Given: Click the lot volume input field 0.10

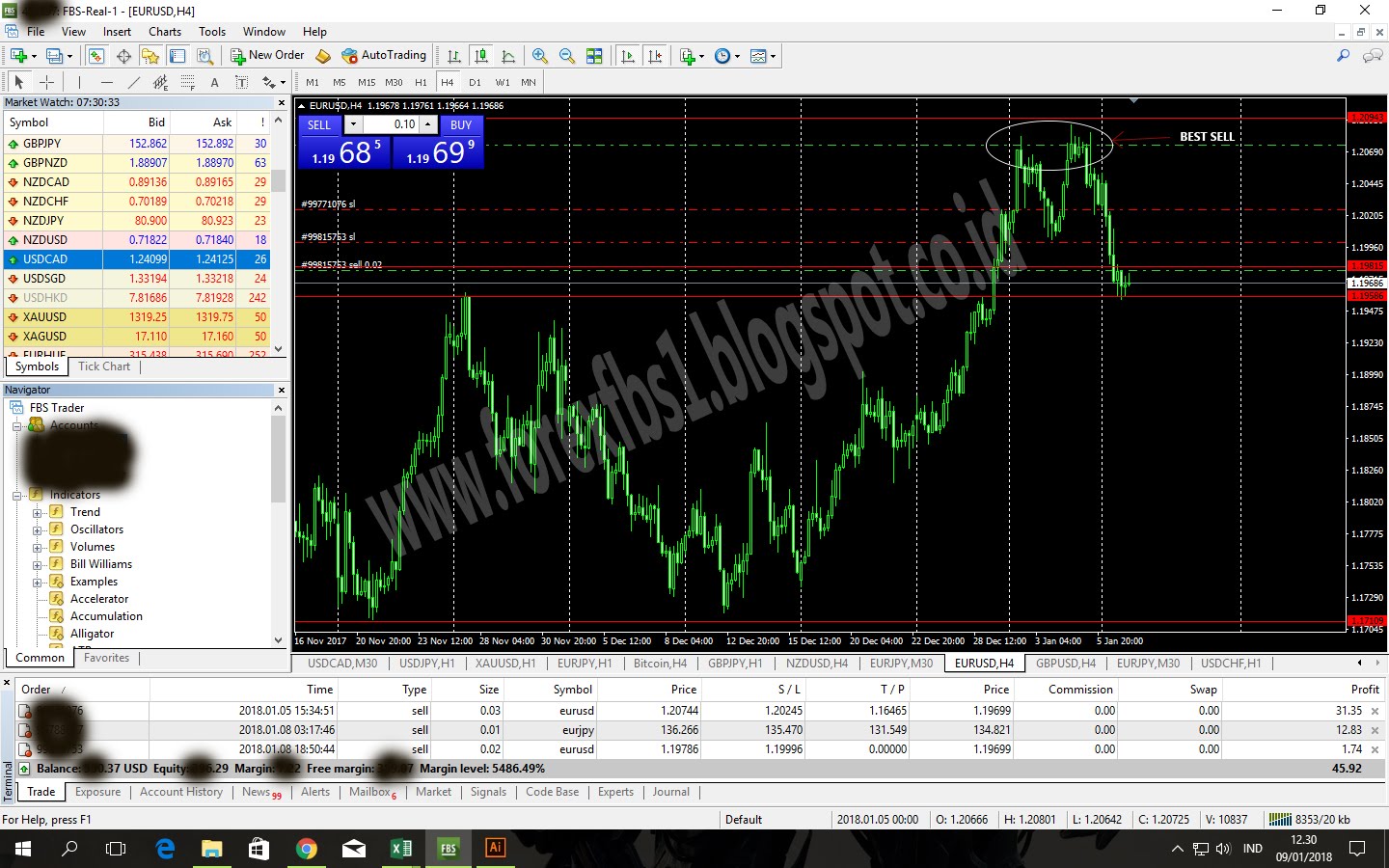Looking at the screenshot, I should point(391,124).
